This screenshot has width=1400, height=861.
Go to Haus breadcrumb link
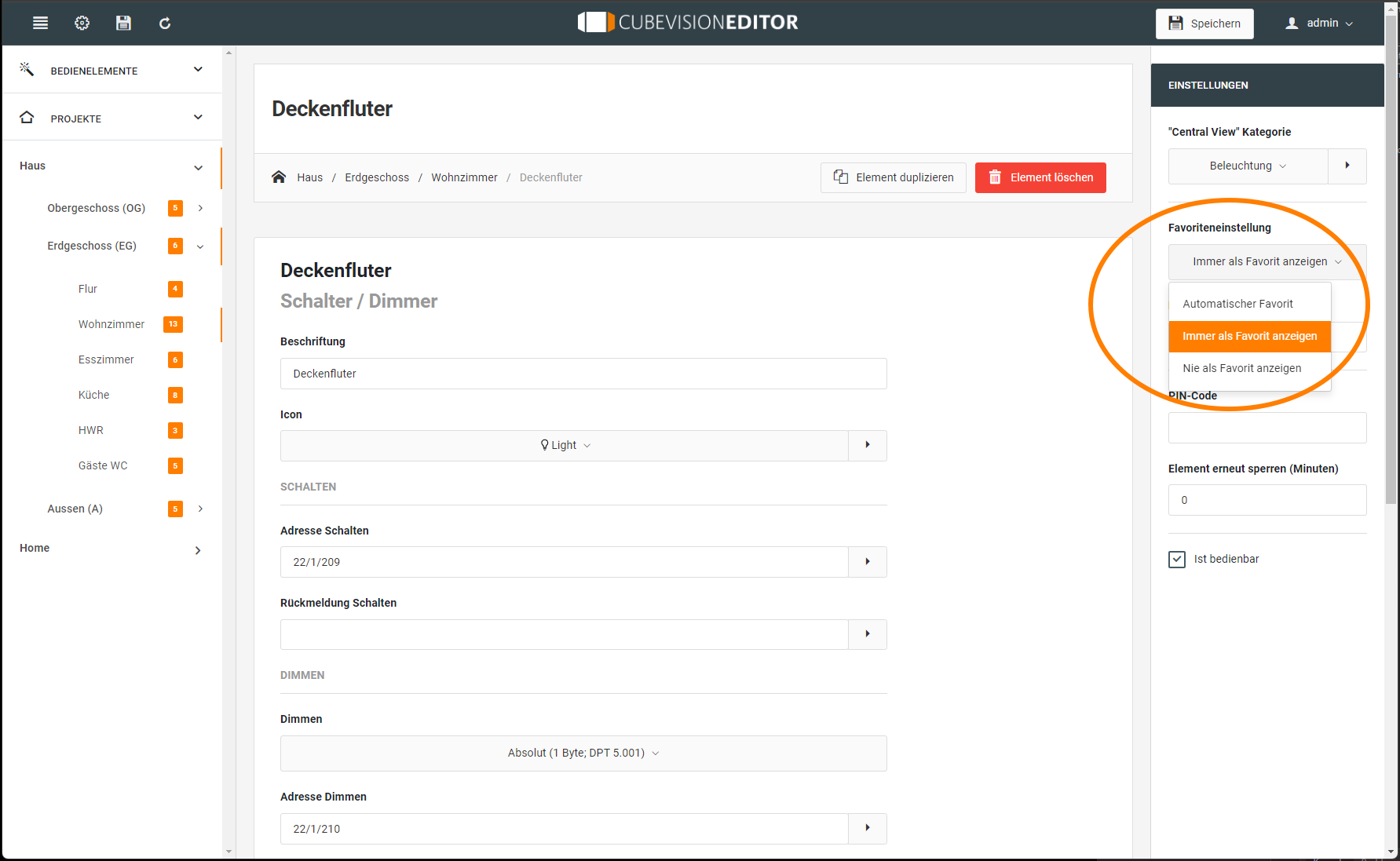tap(310, 177)
